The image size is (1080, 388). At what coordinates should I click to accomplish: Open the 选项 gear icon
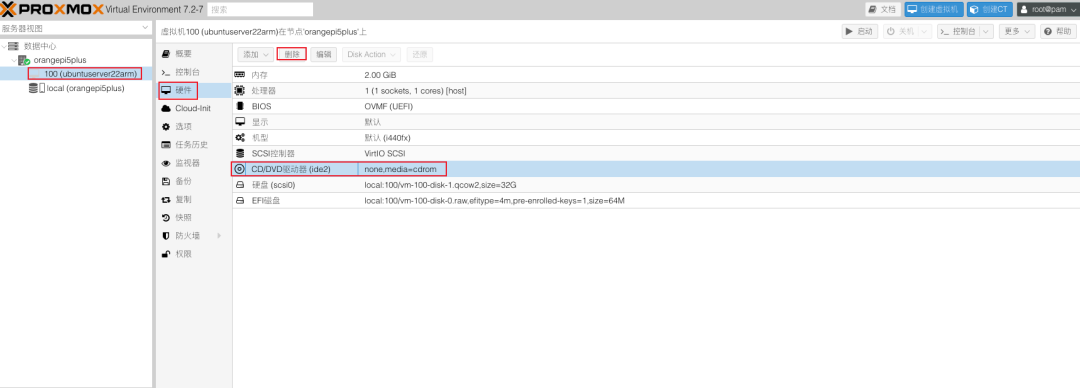click(x=165, y=127)
